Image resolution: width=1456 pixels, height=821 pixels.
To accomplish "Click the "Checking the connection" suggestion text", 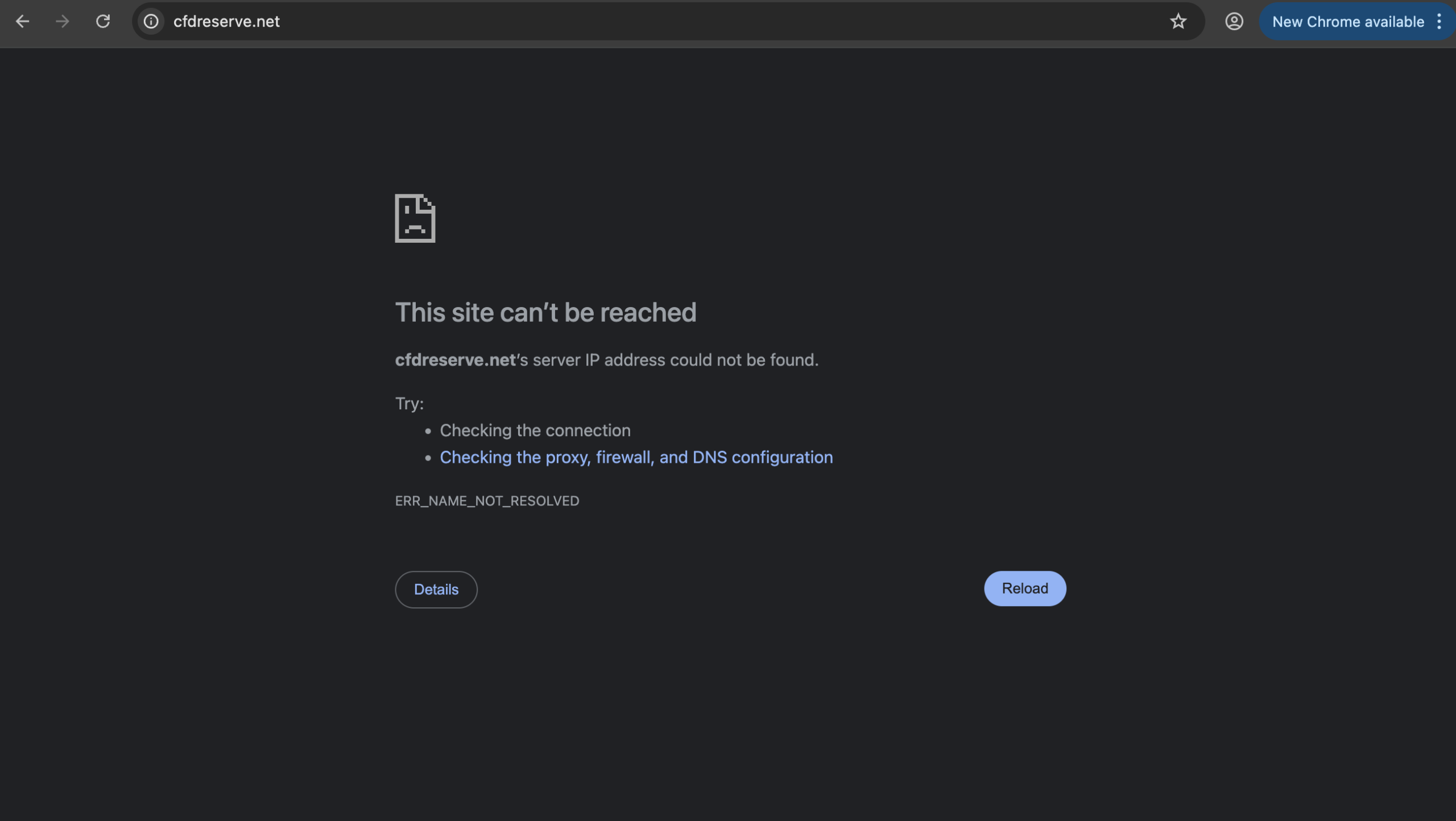I will coord(535,430).
